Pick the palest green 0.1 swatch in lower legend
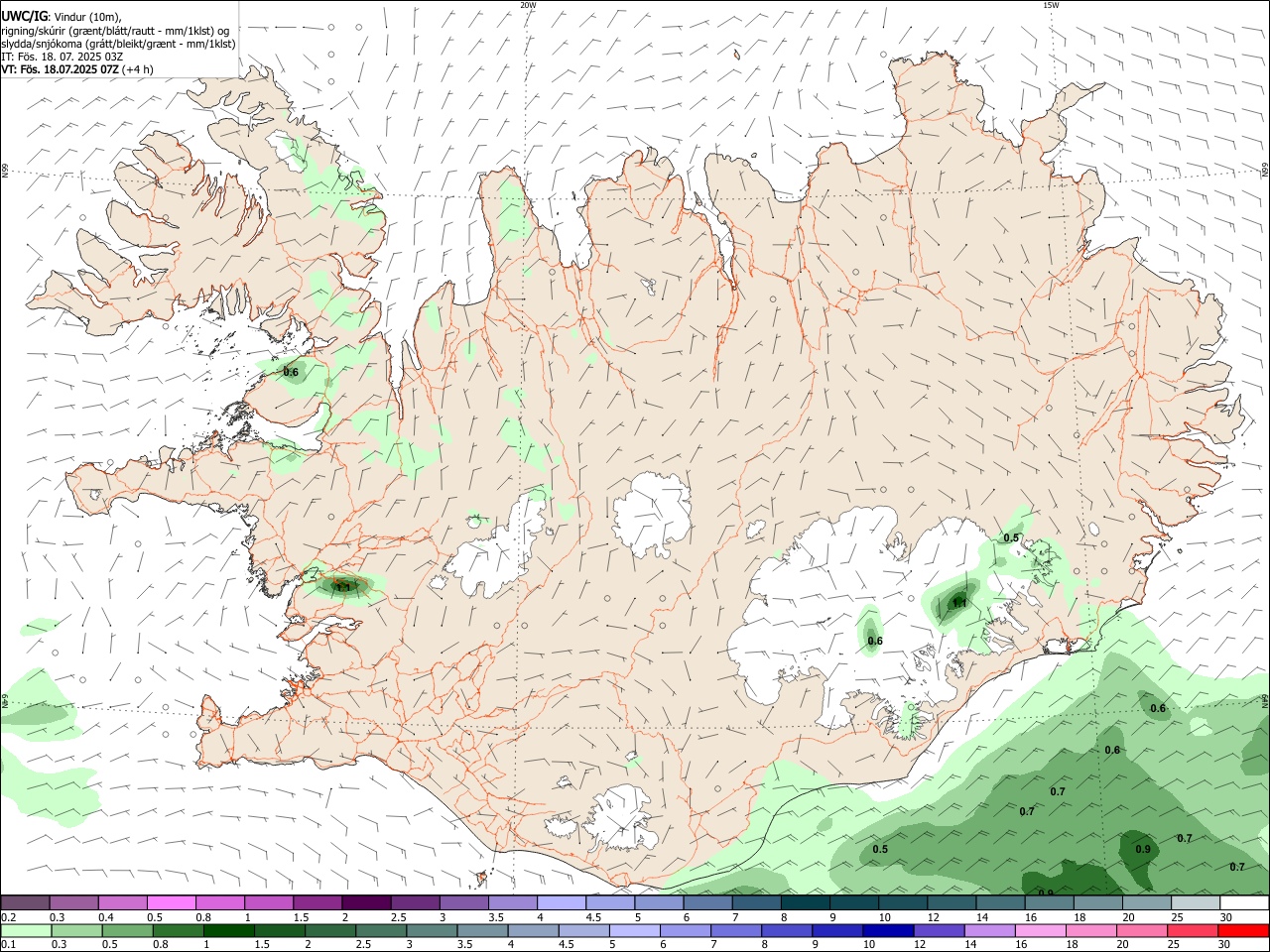The image size is (1270, 952). pyautogui.click(x=26, y=930)
